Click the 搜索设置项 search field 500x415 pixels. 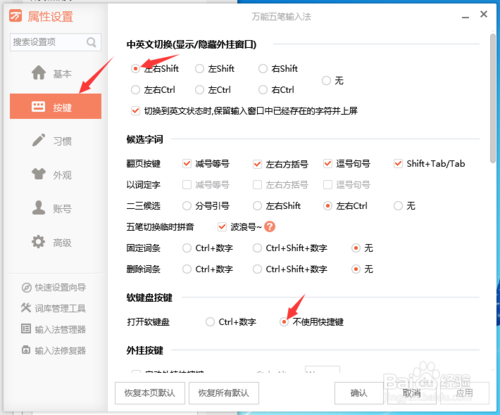coord(56,42)
